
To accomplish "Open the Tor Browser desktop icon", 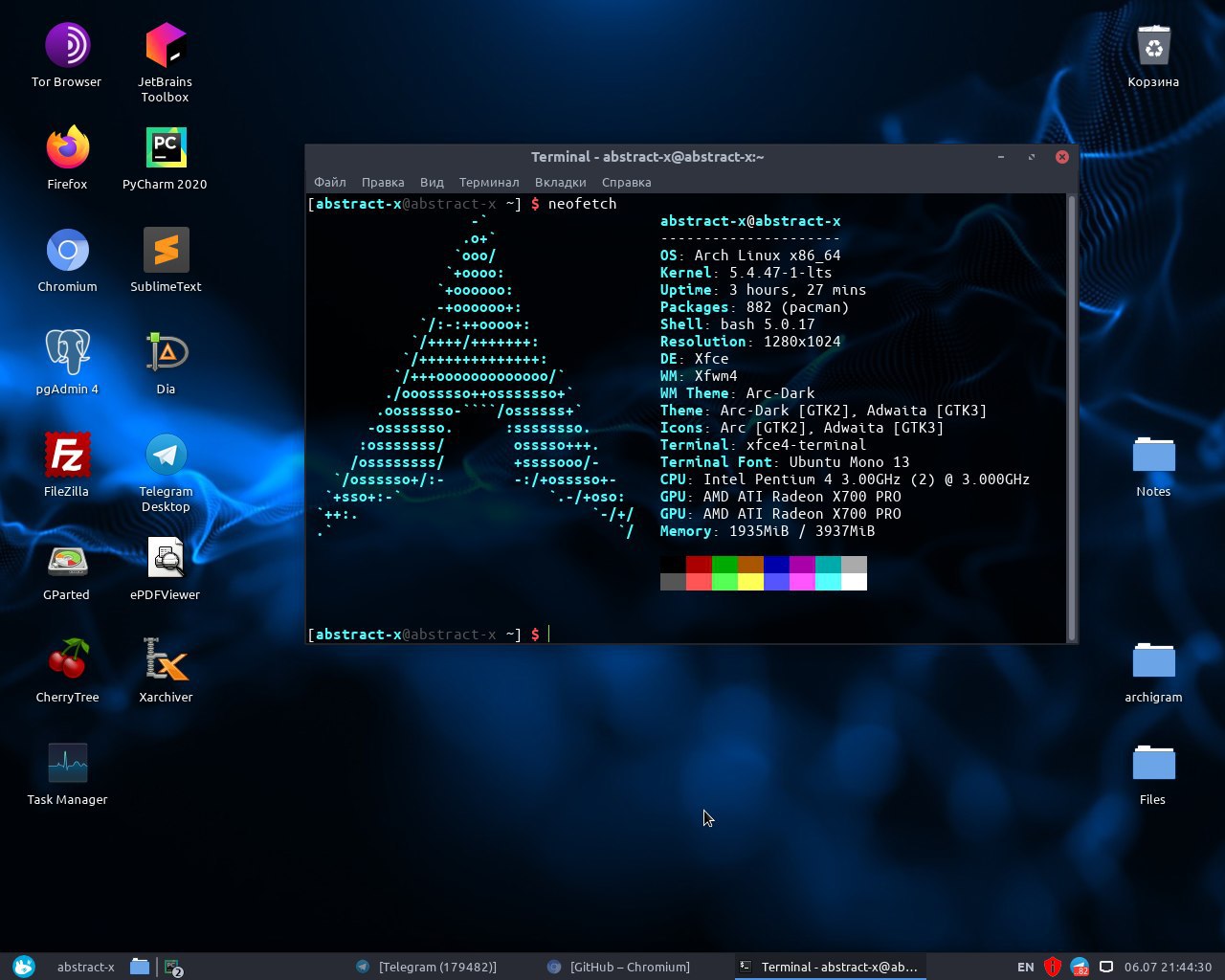I will (x=67, y=56).
